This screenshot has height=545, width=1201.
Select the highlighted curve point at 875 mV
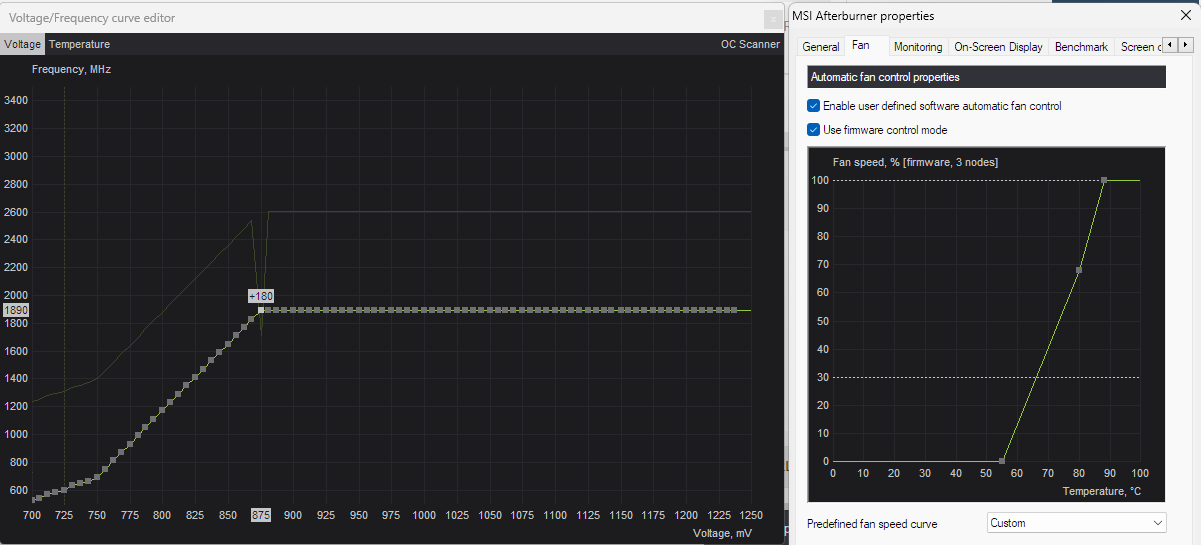tap(261, 311)
